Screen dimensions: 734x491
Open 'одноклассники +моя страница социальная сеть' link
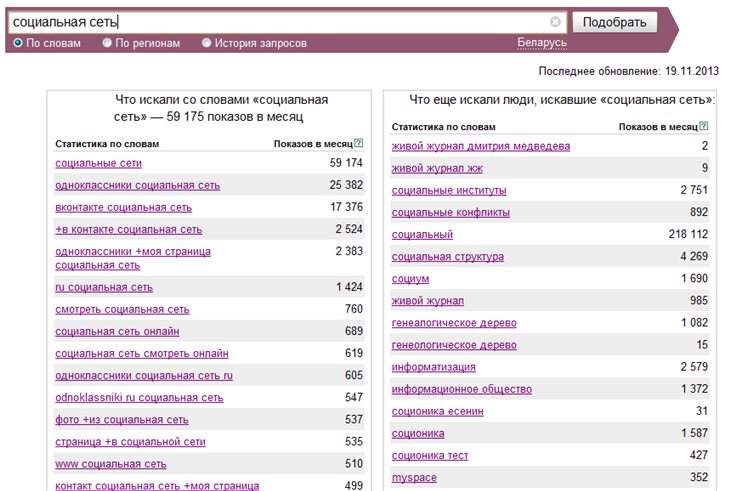[133, 258]
